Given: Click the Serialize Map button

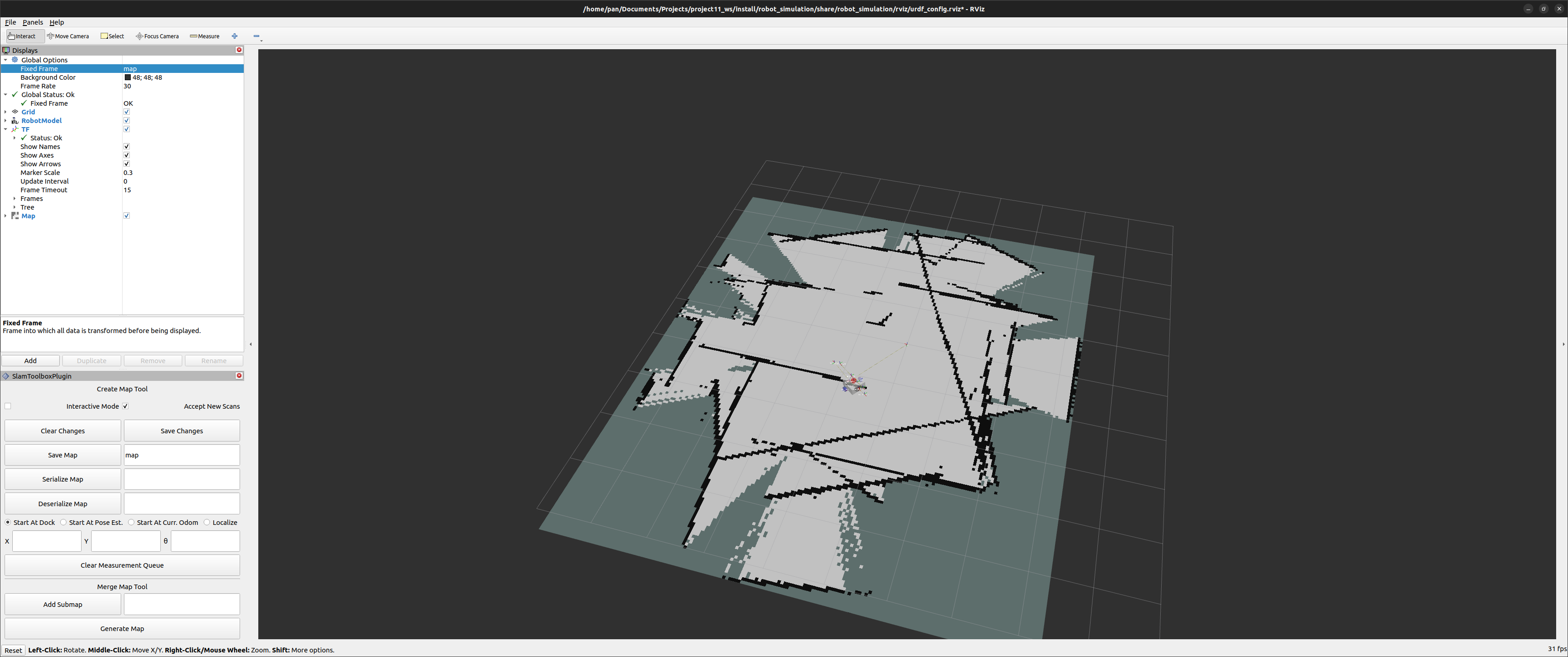Looking at the screenshot, I should (x=63, y=479).
